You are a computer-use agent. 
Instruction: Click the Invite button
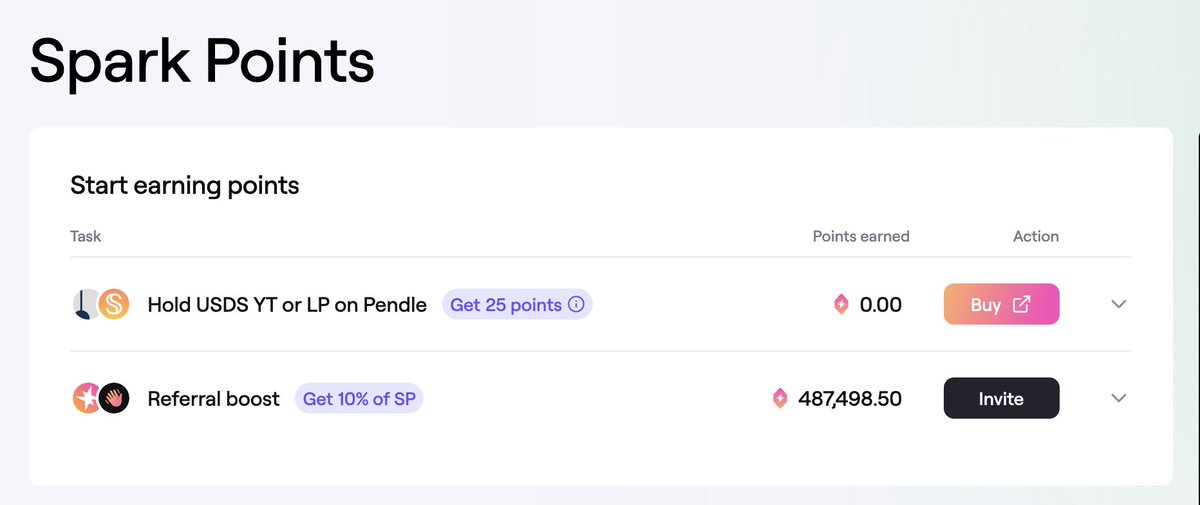tap(1001, 398)
